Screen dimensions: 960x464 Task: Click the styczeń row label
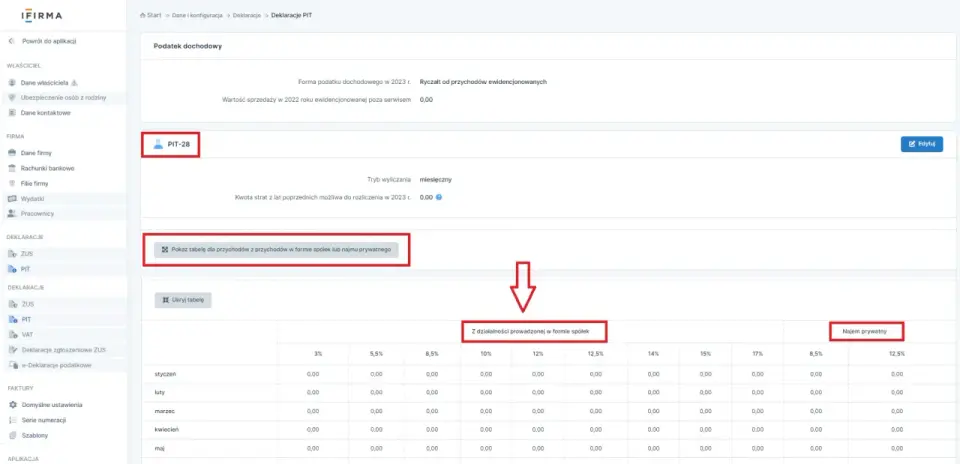pos(165,374)
